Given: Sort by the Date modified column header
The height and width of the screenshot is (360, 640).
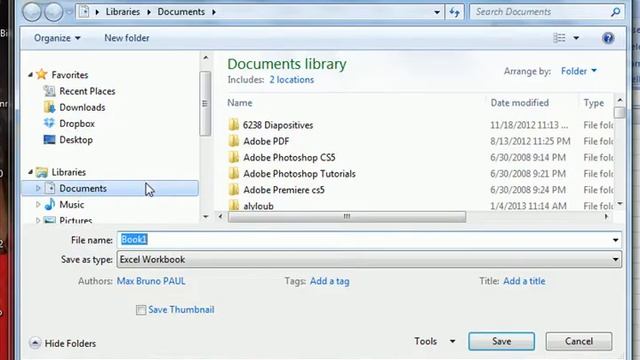Looking at the screenshot, I should click(x=520, y=103).
